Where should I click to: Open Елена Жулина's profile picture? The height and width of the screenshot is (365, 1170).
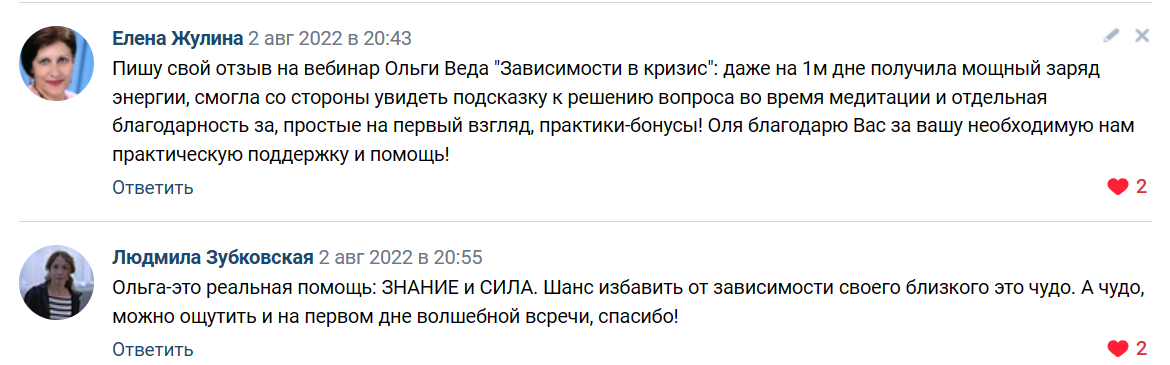(x=56, y=63)
